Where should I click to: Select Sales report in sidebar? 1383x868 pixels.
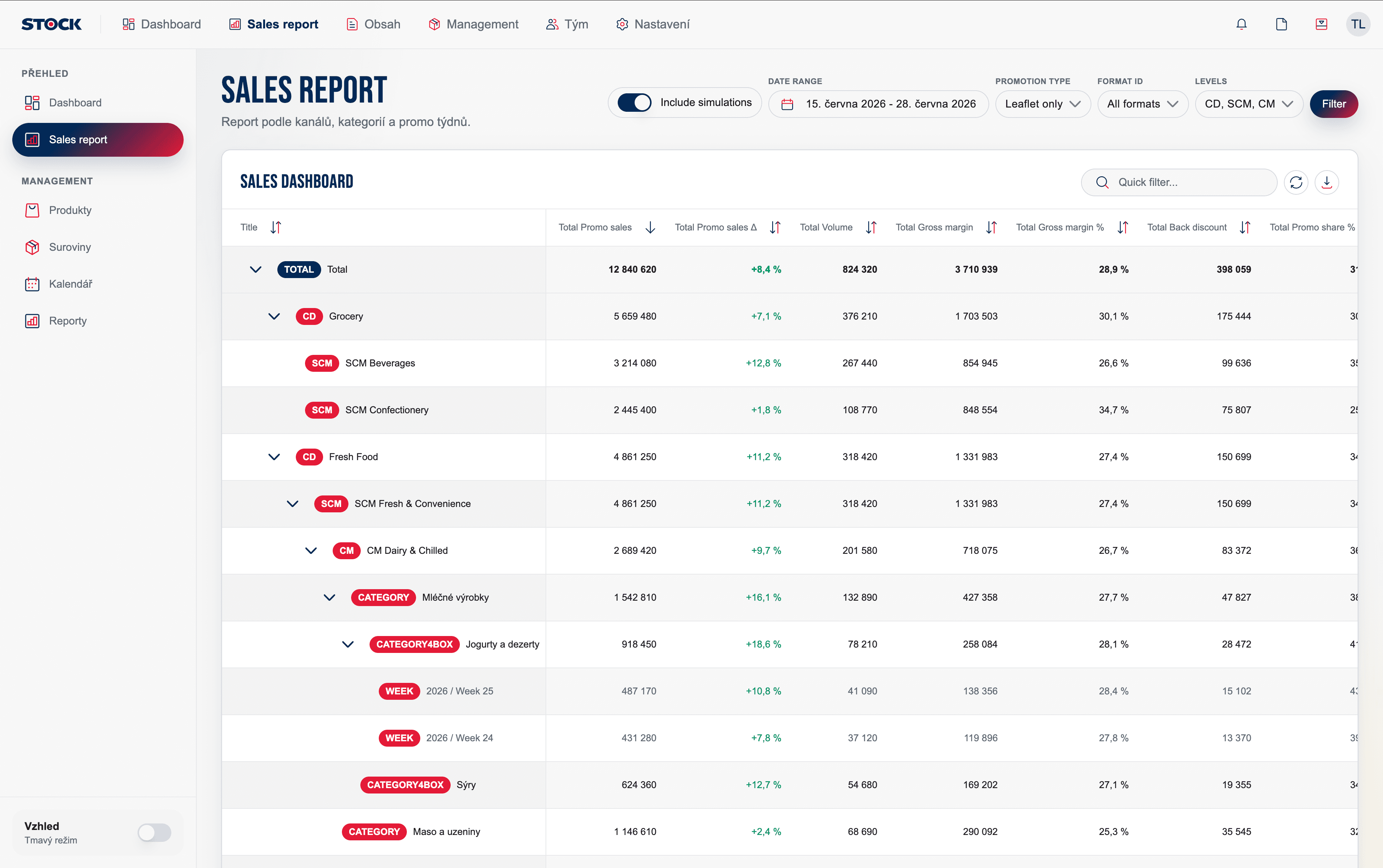tap(98, 139)
